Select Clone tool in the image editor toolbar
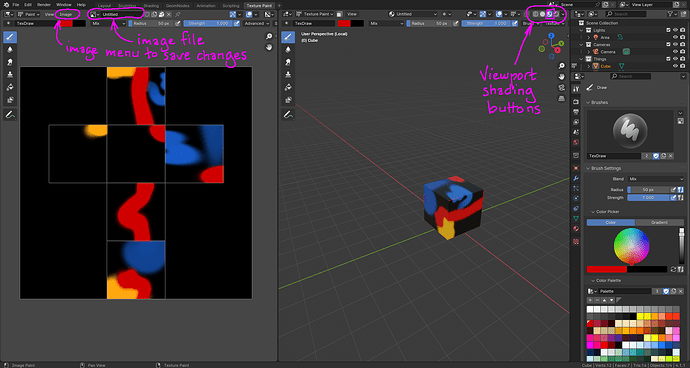 (10, 75)
